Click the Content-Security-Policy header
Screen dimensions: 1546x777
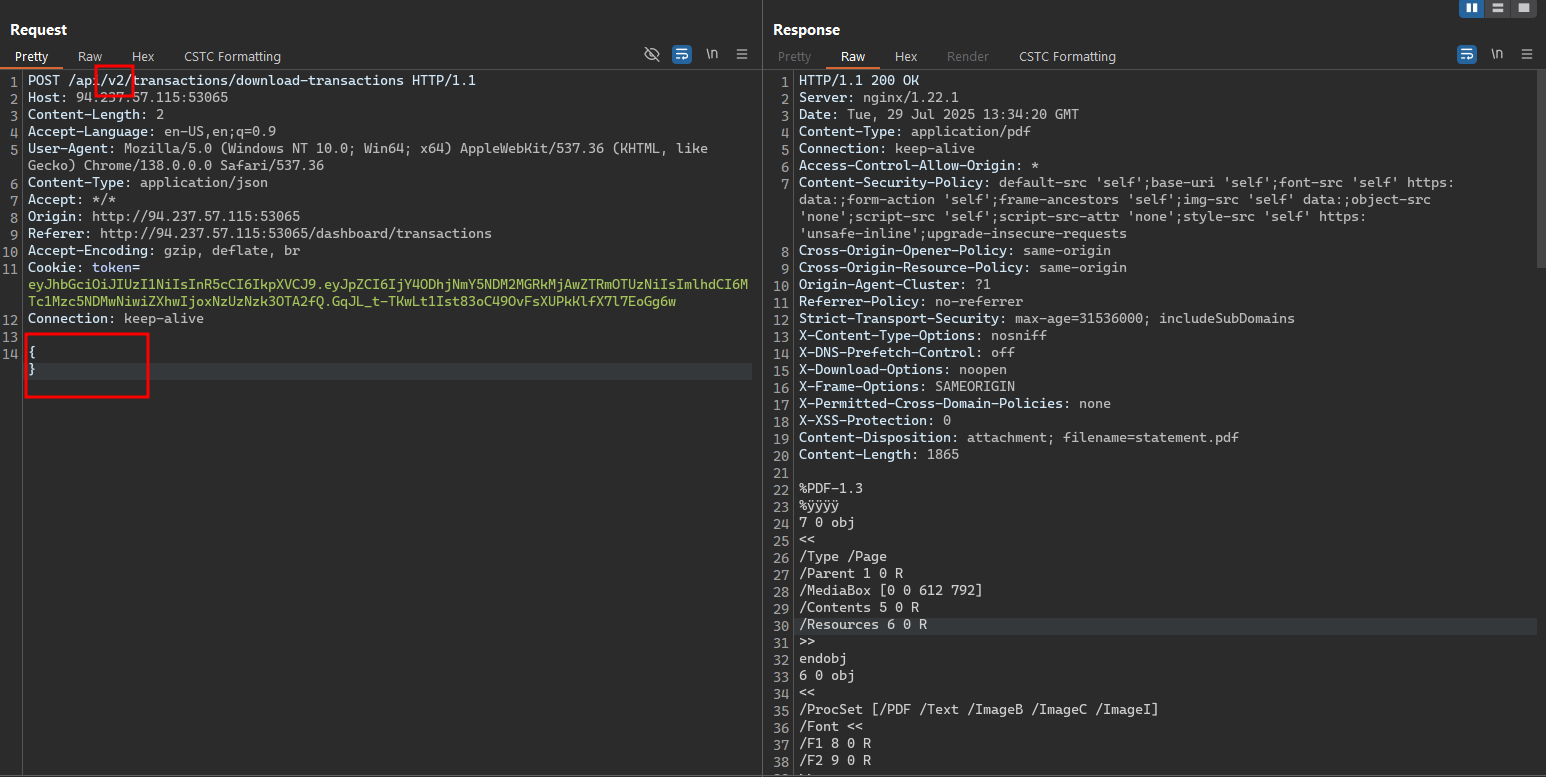[1127, 208]
